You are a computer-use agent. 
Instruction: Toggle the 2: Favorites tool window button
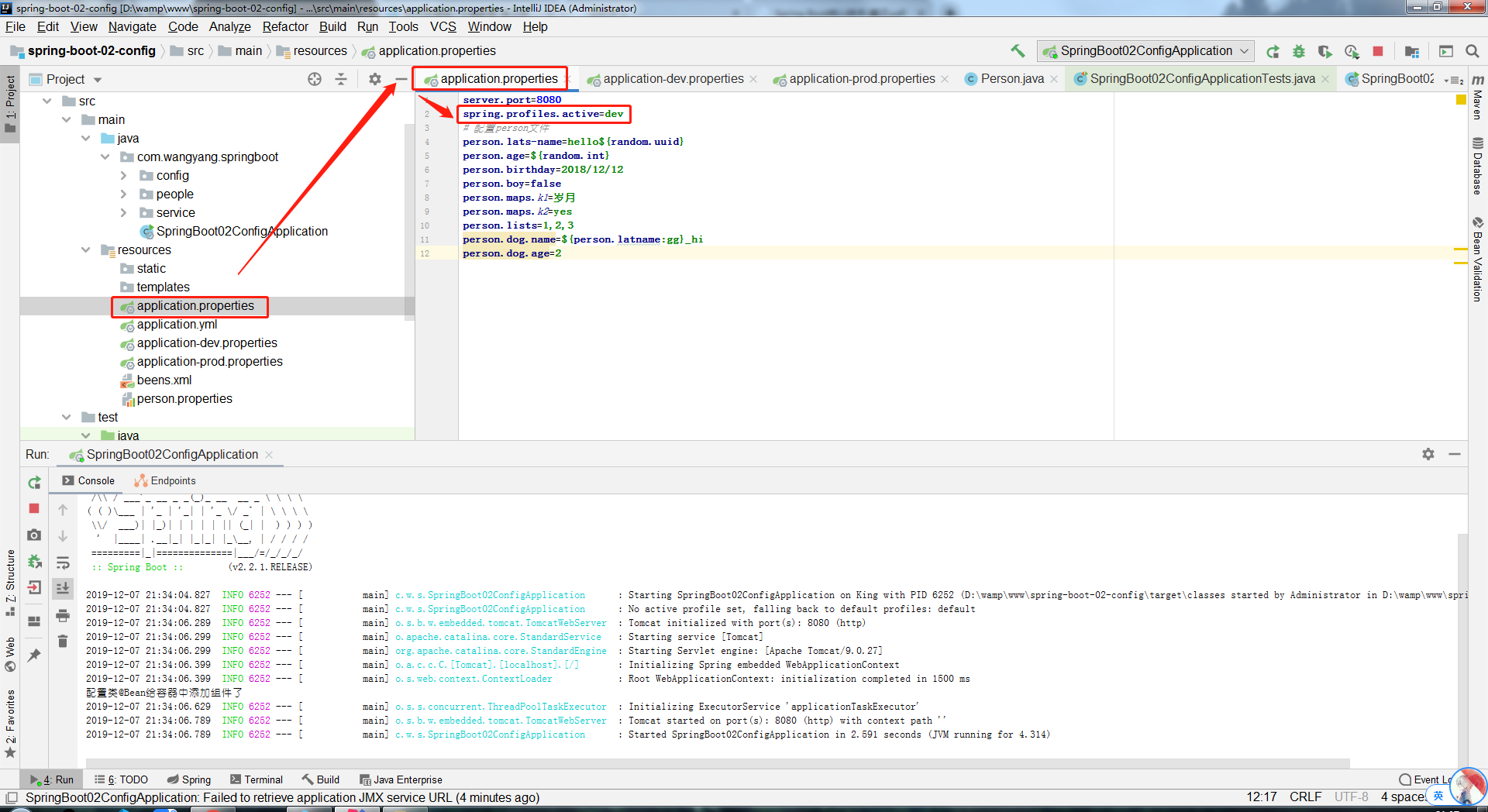tap(10, 724)
